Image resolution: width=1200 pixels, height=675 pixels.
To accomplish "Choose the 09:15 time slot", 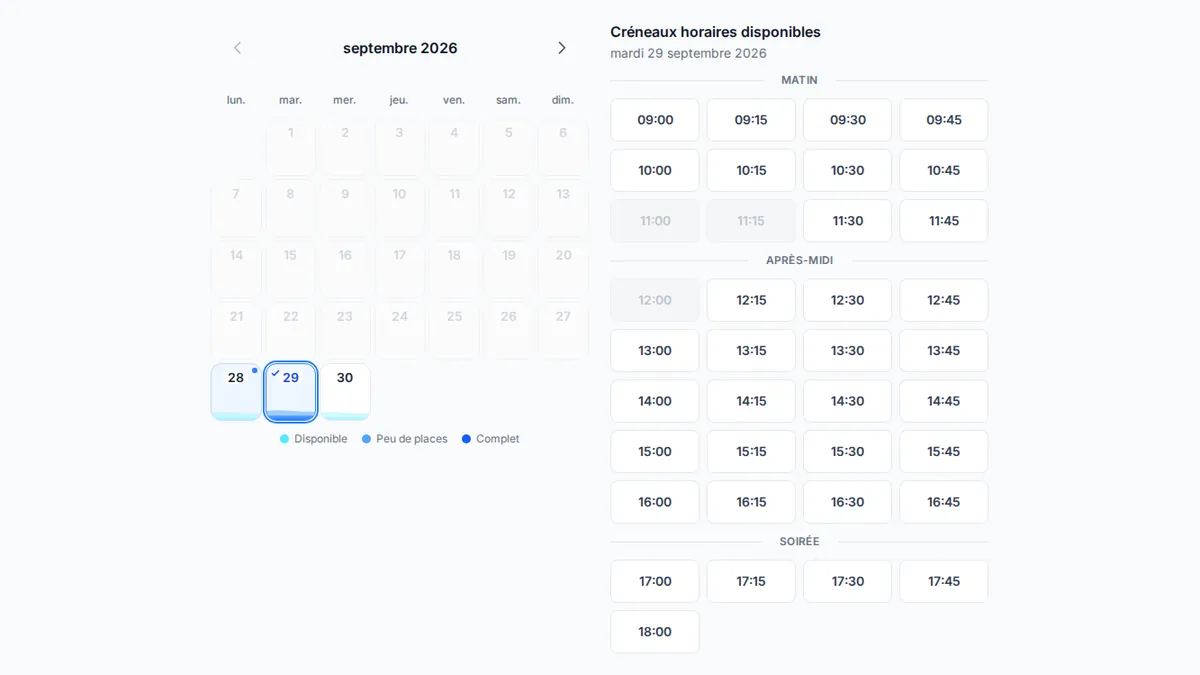I will [x=751, y=120].
